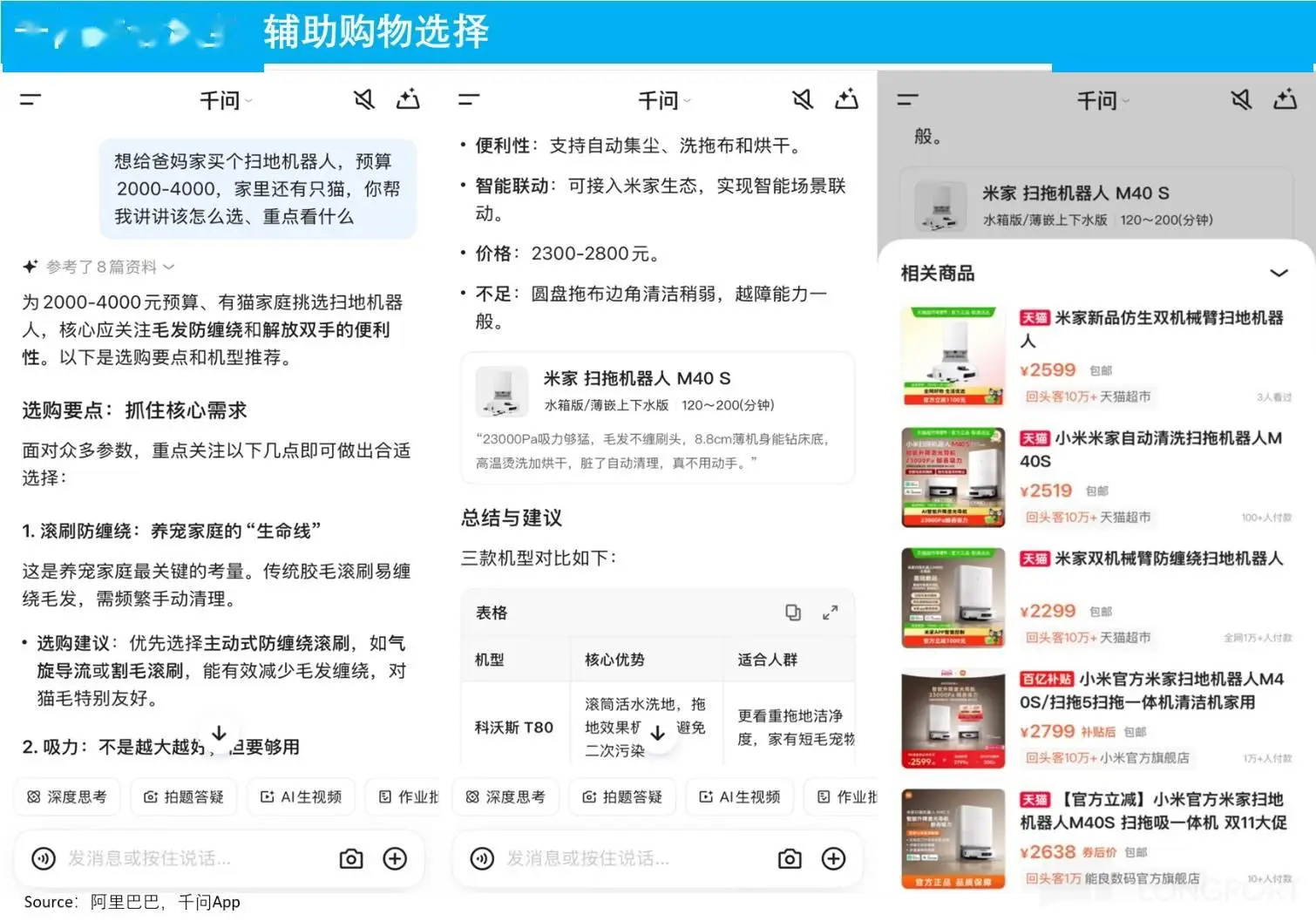Viewport: 1316px width, 921px height.
Task: Select the ¥2599 price text
Action: tap(1048, 370)
